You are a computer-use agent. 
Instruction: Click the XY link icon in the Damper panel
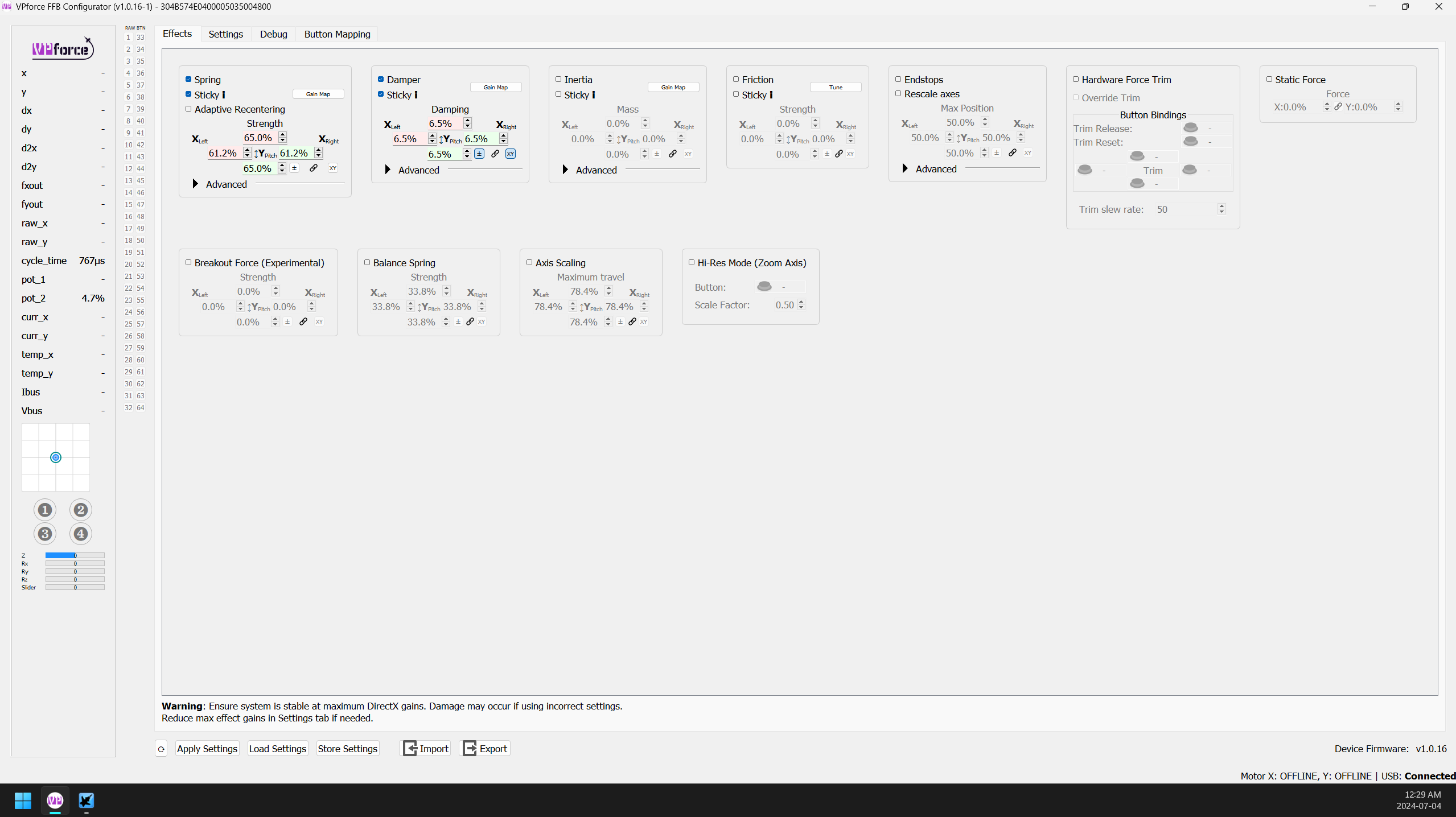point(511,154)
